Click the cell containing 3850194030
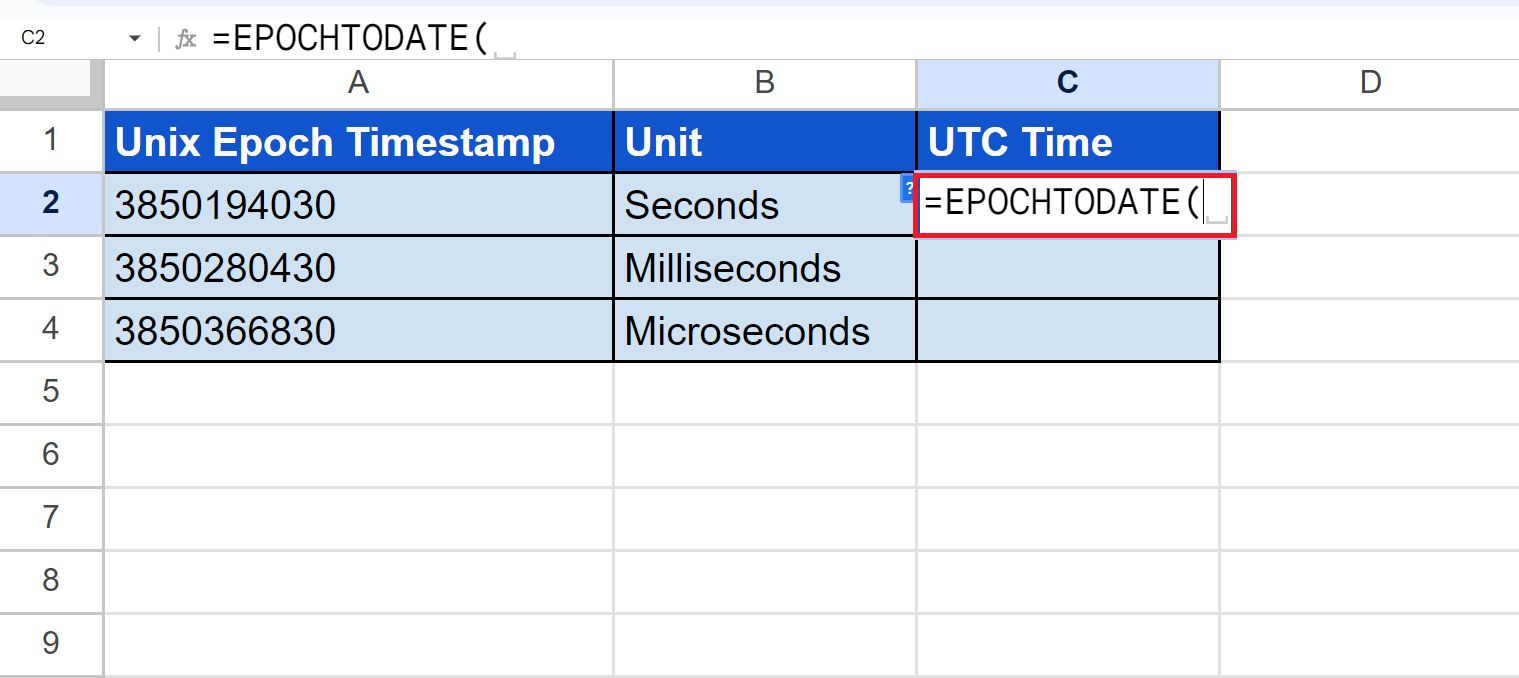The image size is (1519, 678). click(x=358, y=205)
